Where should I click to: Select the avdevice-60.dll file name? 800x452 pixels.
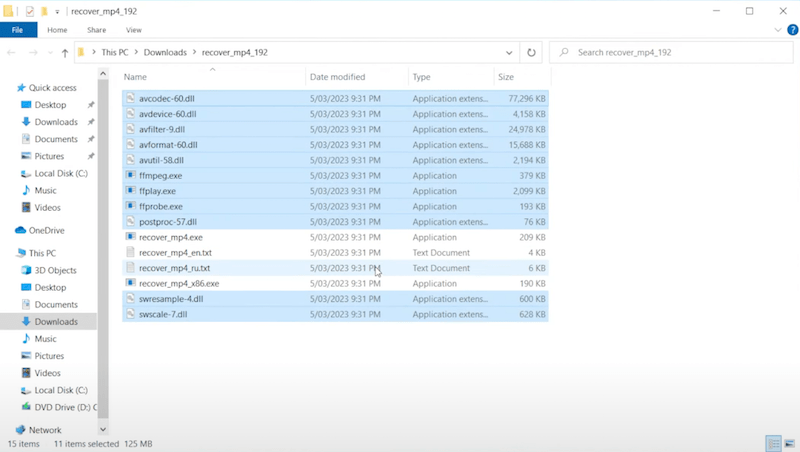point(168,114)
